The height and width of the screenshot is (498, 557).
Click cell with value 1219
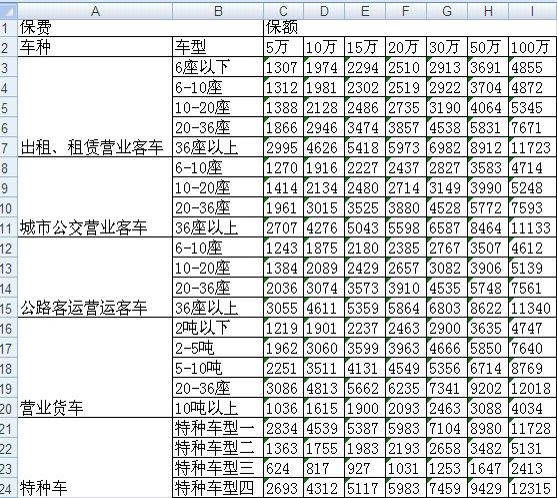283,328
